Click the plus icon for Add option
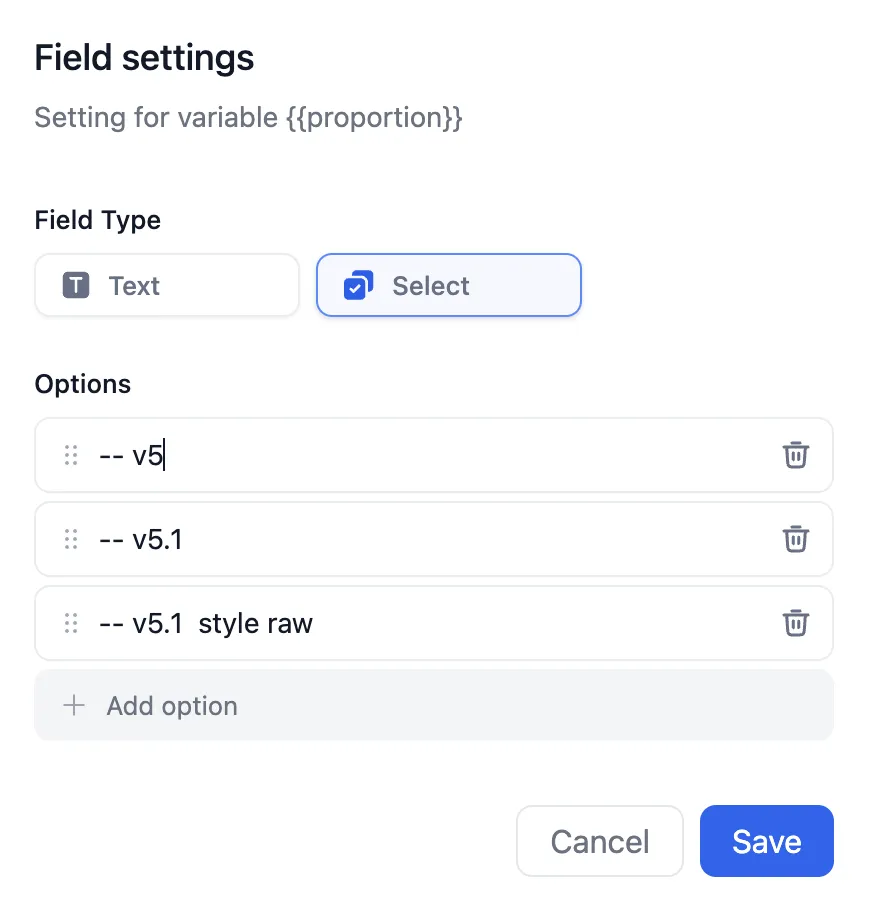870x912 pixels. (73, 706)
